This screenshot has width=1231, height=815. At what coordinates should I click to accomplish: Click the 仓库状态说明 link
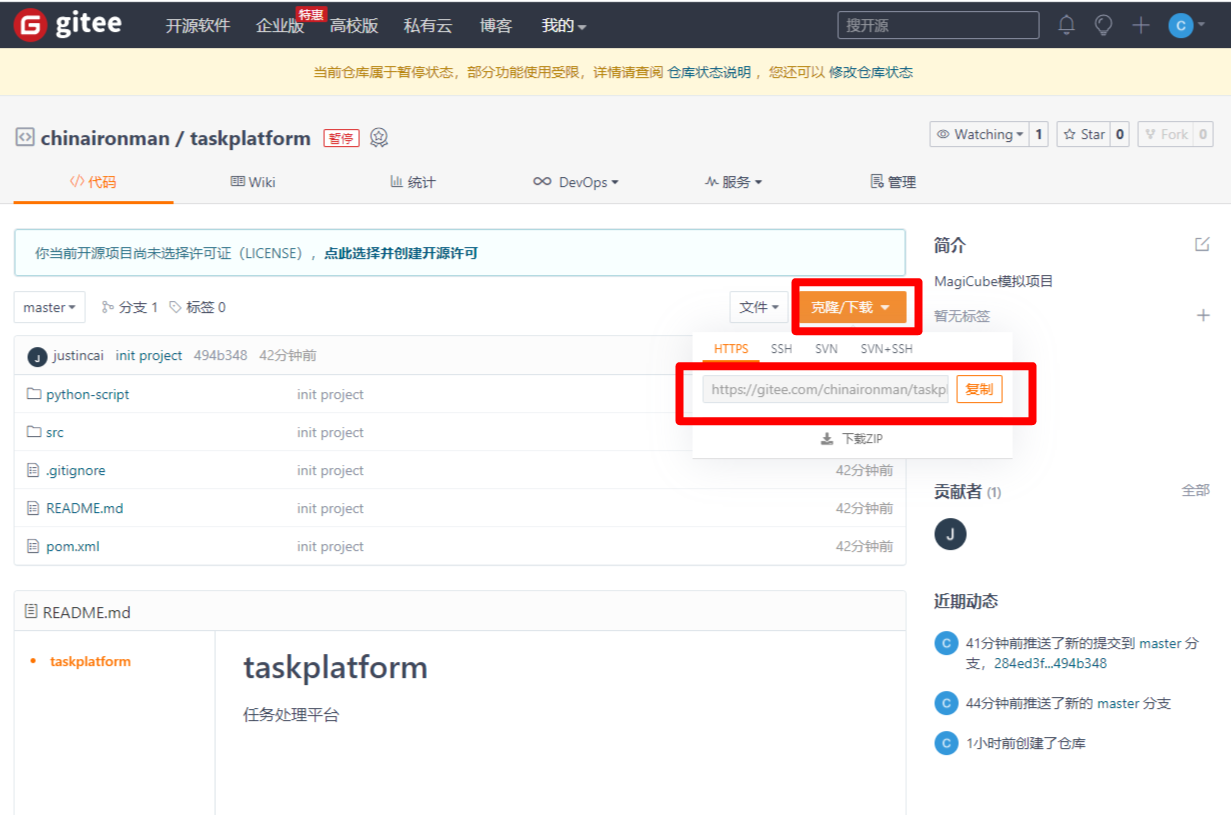coord(709,72)
